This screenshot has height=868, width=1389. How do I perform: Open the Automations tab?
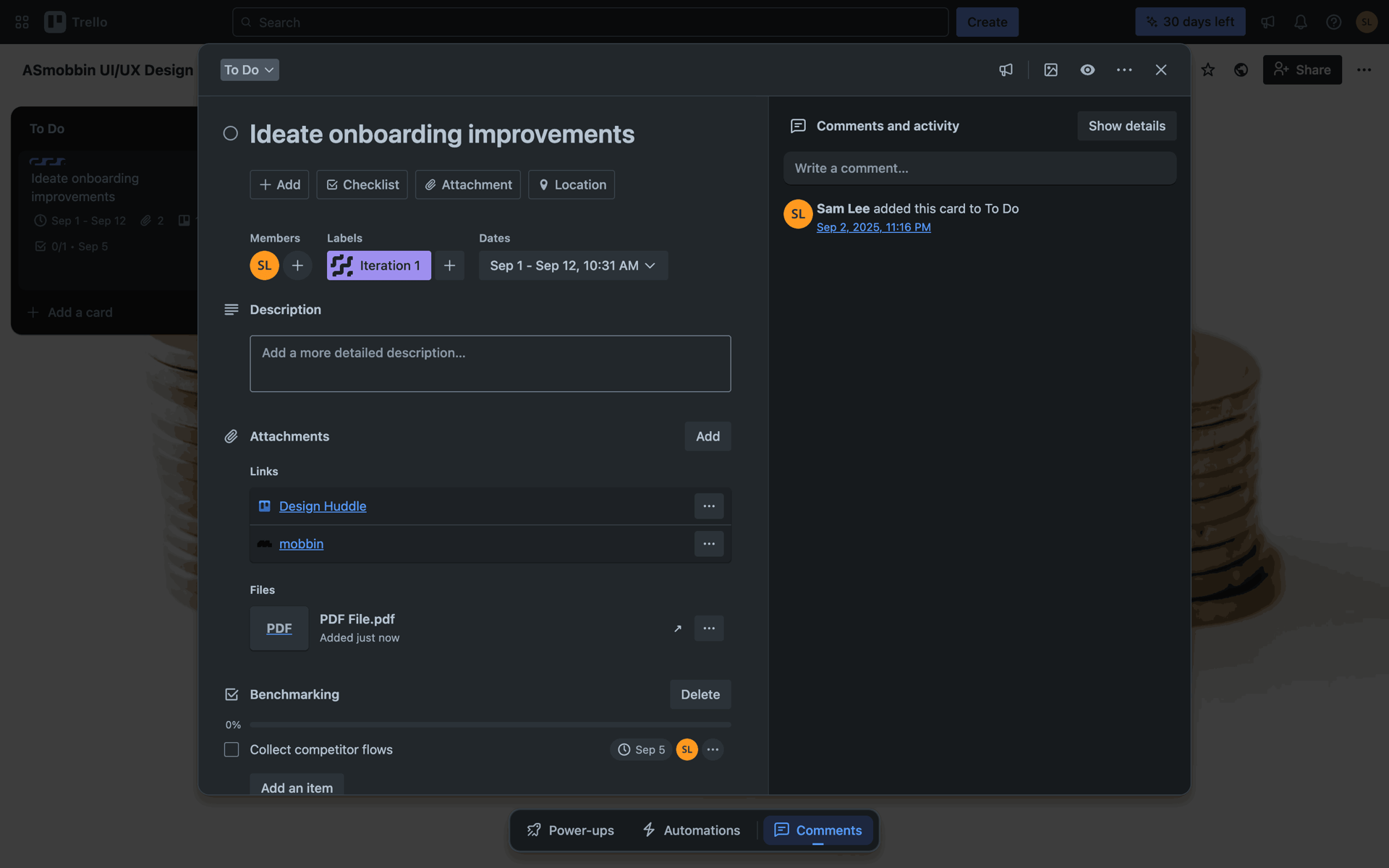tap(692, 830)
